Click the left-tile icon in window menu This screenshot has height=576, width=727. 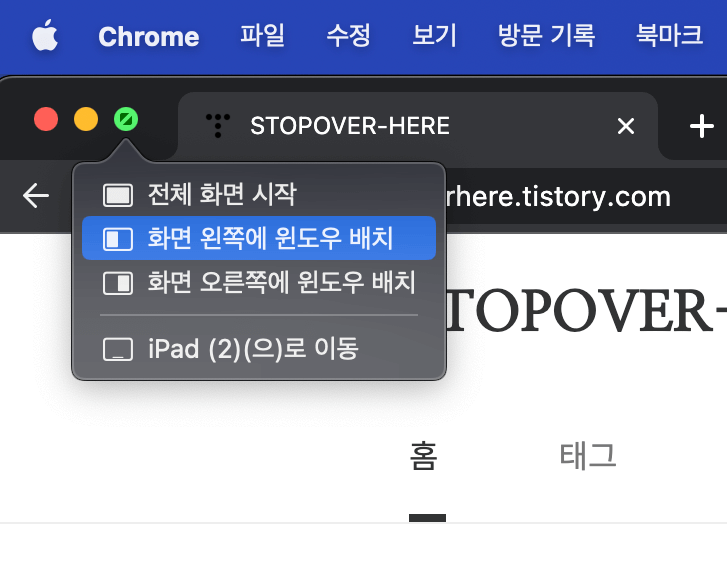(x=118, y=239)
